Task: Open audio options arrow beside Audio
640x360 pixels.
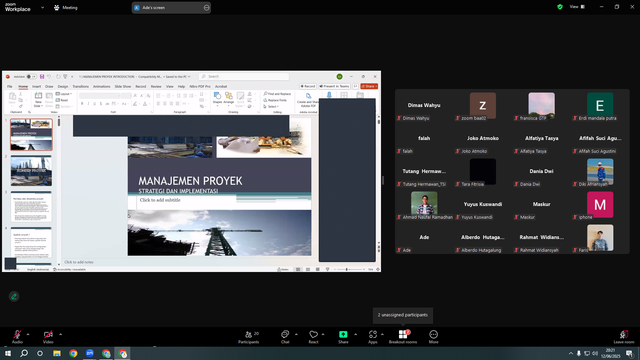Action: click(28, 334)
